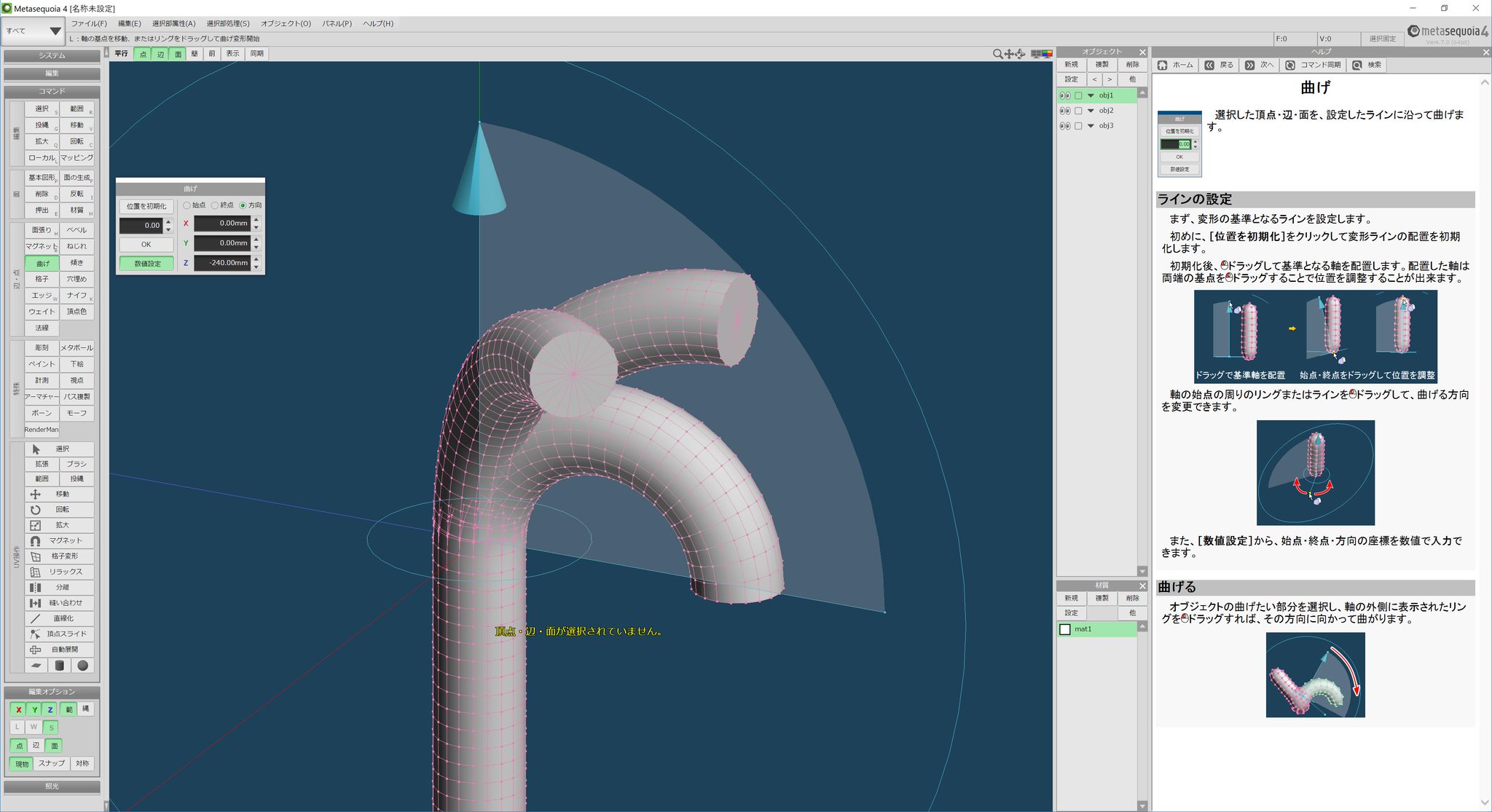Increase the bend angle stepper
Viewport: 1492px width, 812px height.
click(168, 221)
